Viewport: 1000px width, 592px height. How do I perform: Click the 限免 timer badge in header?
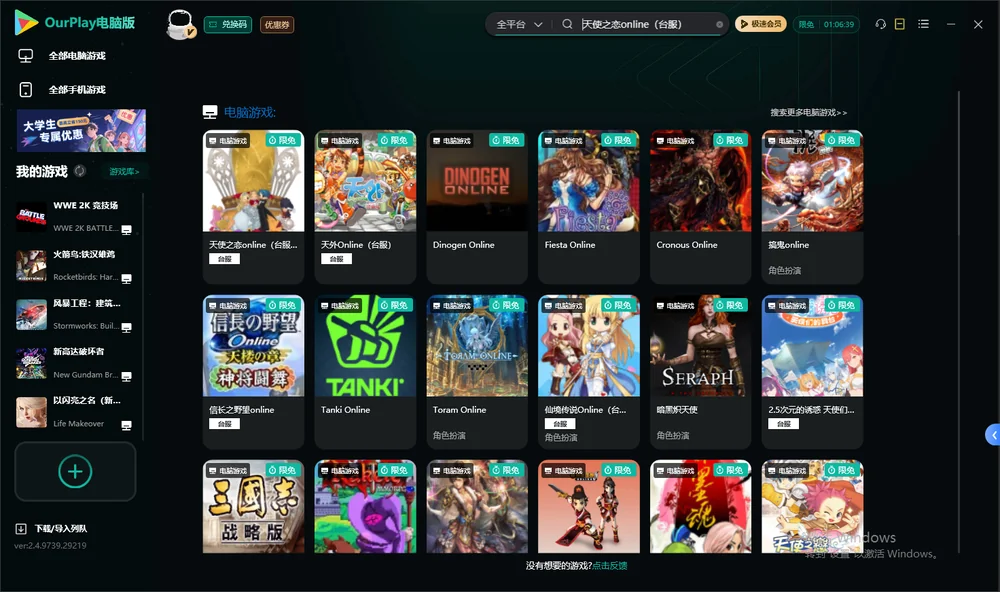pyautogui.click(x=826, y=24)
